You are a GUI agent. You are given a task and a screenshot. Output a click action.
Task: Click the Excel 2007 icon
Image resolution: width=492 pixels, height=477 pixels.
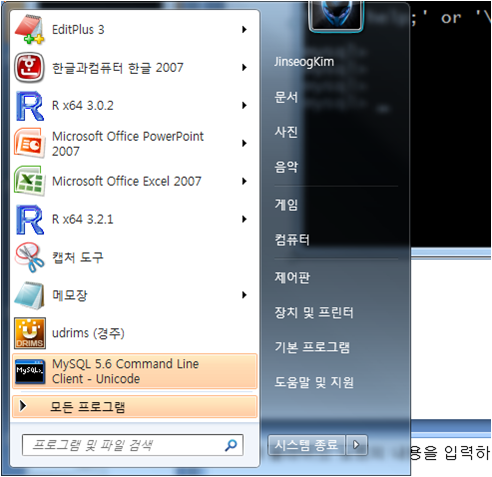29,181
